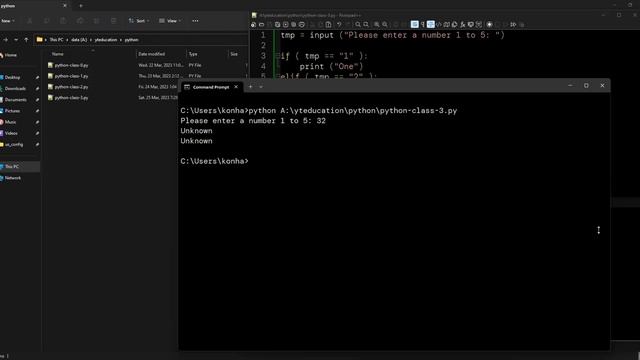Open Replace dialog icon in Notepad++
The height and width of the screenshot is (360, 640).
pyautogui.click(x=366, y=24)
